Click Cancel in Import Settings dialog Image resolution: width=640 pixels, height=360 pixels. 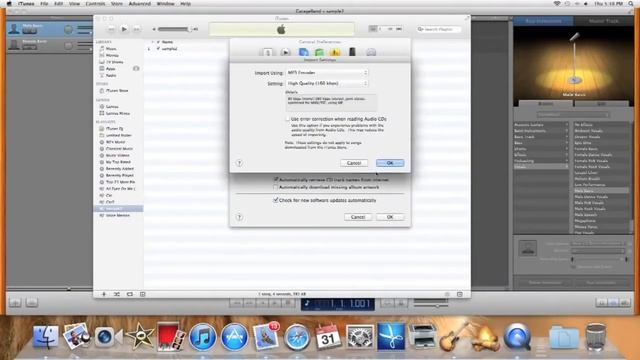[354, 163]
